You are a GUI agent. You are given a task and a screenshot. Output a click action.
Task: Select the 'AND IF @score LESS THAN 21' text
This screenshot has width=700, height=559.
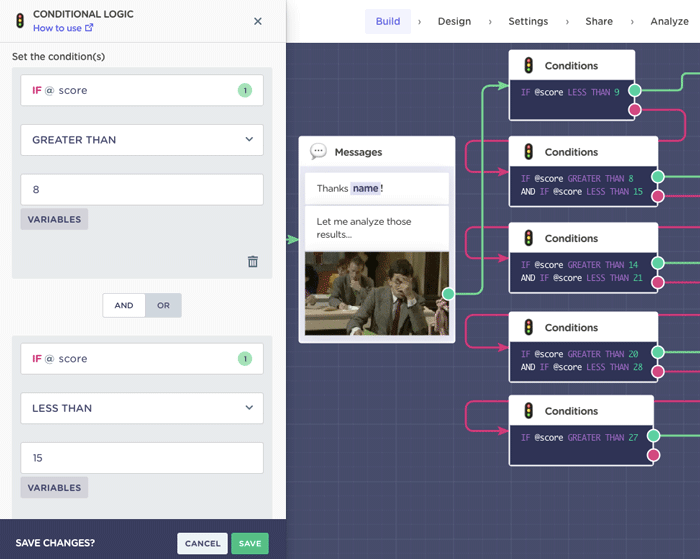pos(582,278)
